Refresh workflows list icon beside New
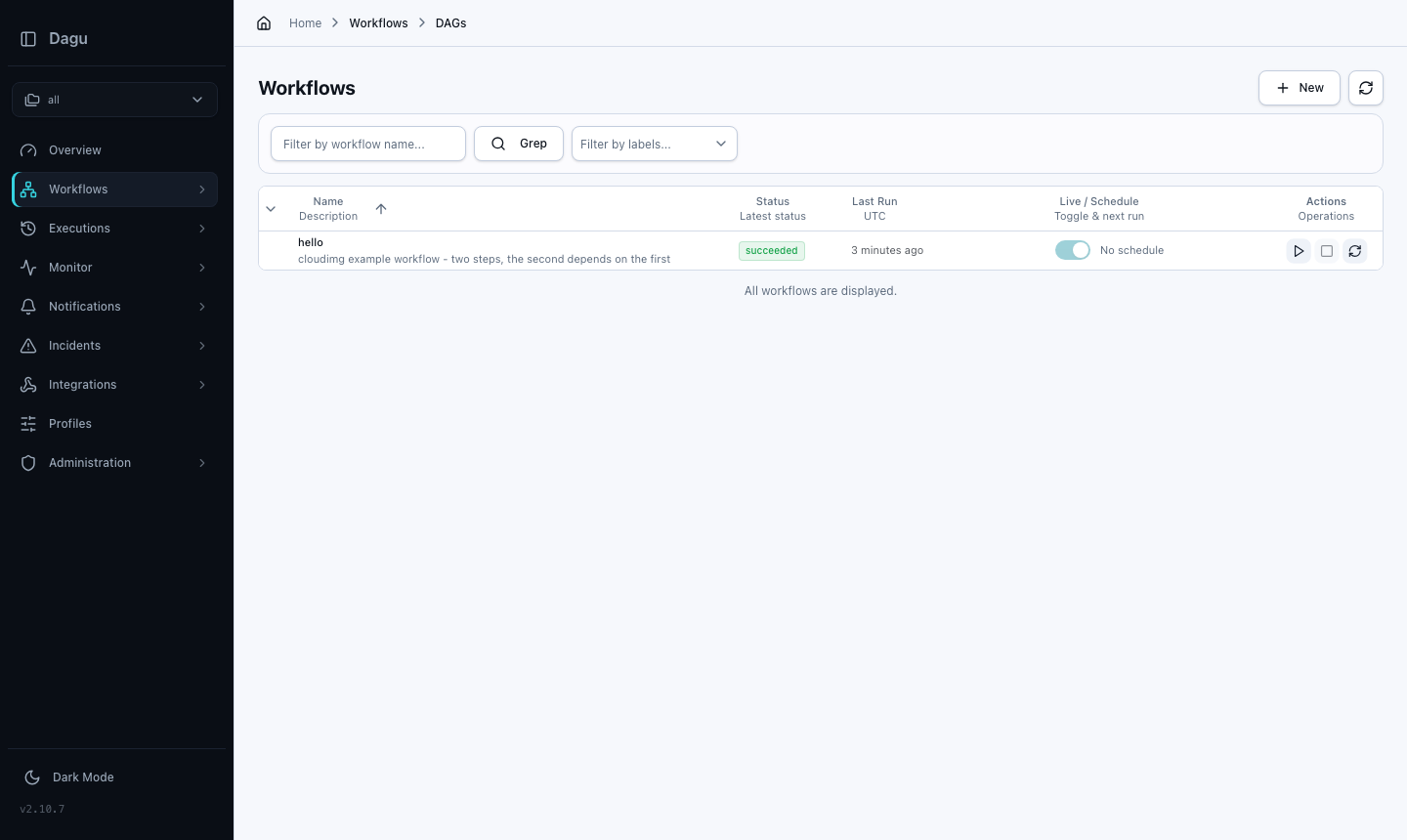 1366,88
